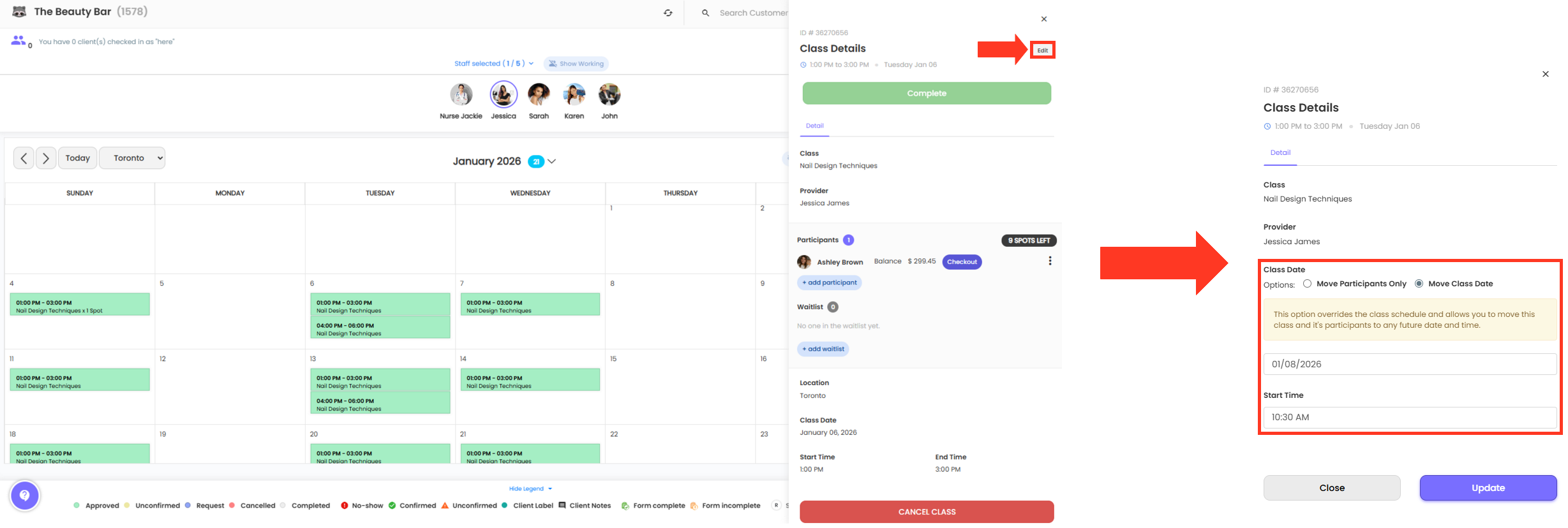Image resolution: width=1568 pixels, height=528 pixels.
Task: Click the Form complete legend icon
Action: (x=625, y=506)
